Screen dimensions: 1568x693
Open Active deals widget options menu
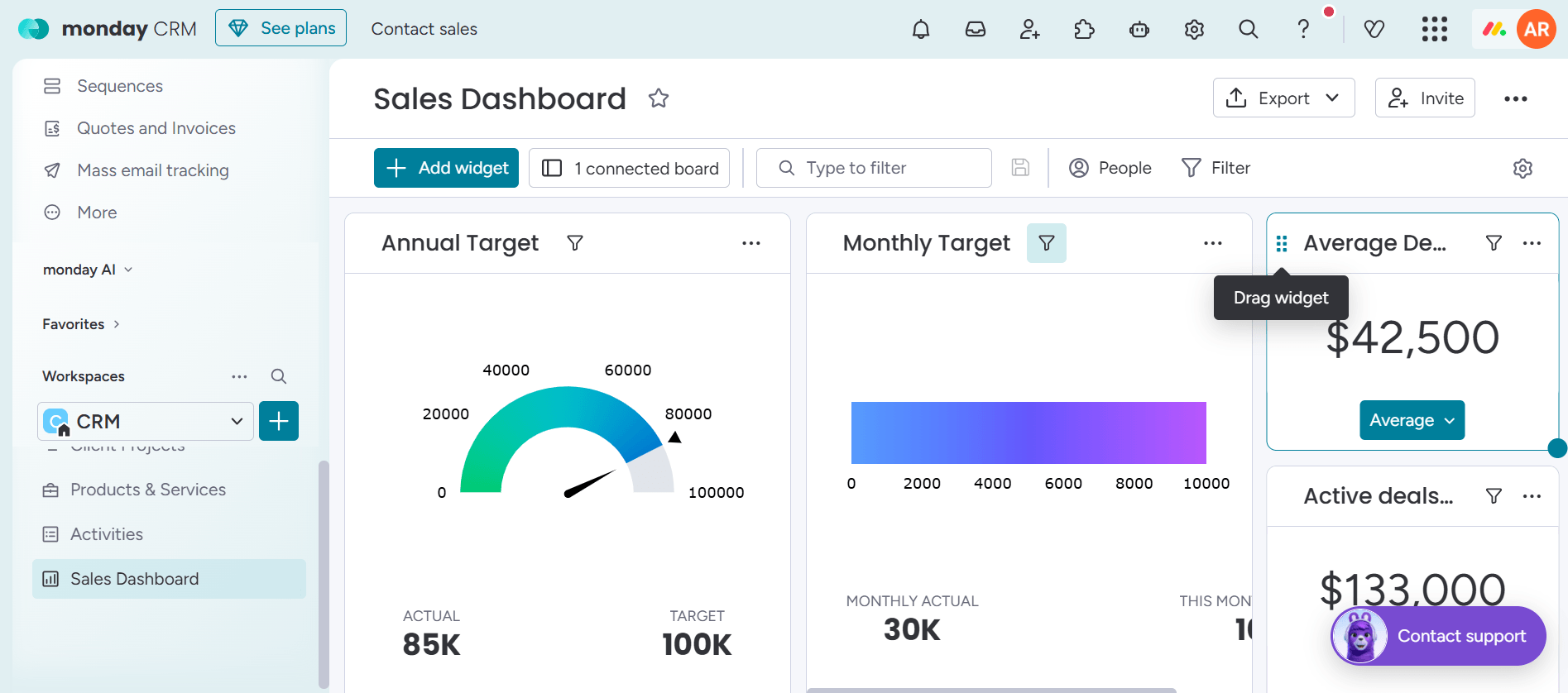[x=1532, y=496]
